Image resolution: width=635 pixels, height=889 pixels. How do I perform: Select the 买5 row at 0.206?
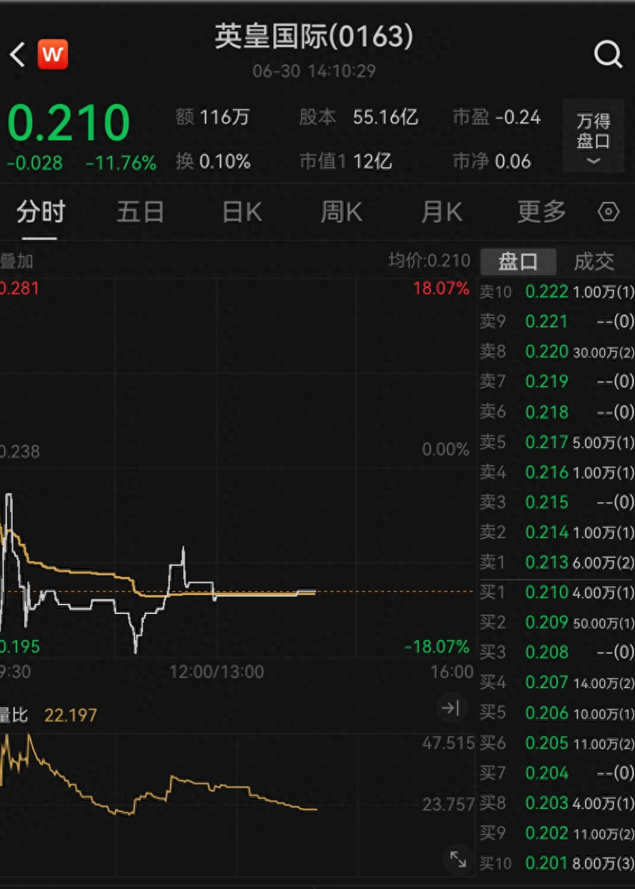pos(557,713)
